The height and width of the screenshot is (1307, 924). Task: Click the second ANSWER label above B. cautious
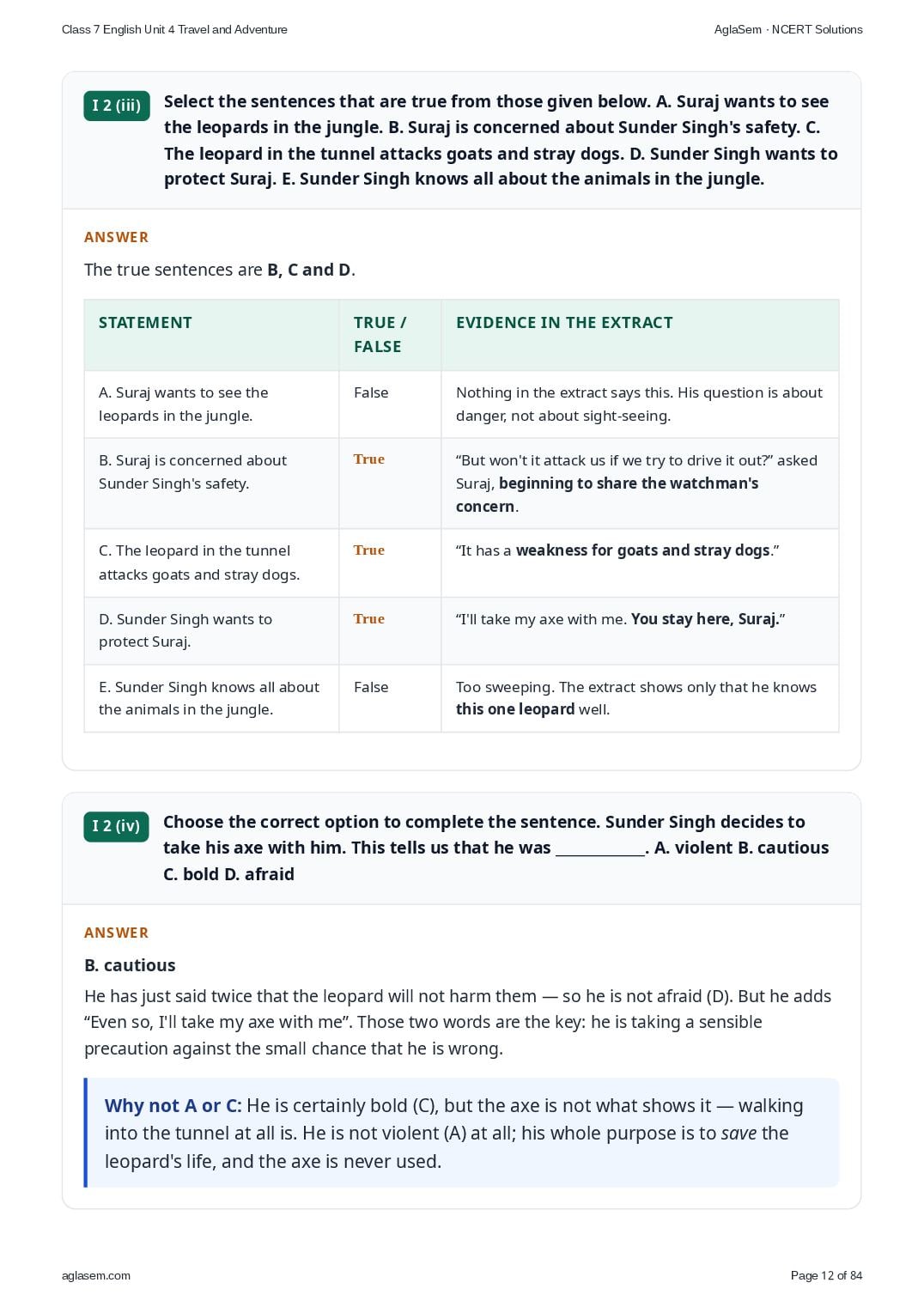click(116, 933)
